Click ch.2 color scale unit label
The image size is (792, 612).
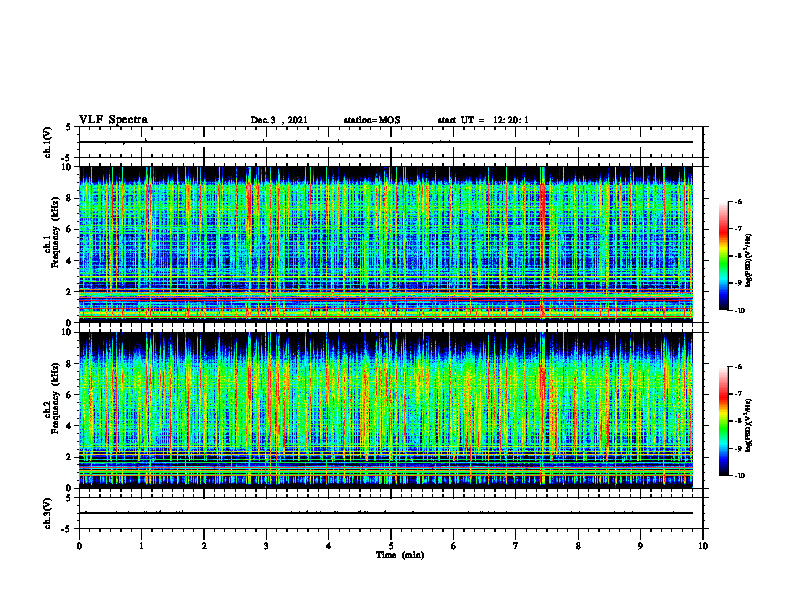[x=749, y=426]
